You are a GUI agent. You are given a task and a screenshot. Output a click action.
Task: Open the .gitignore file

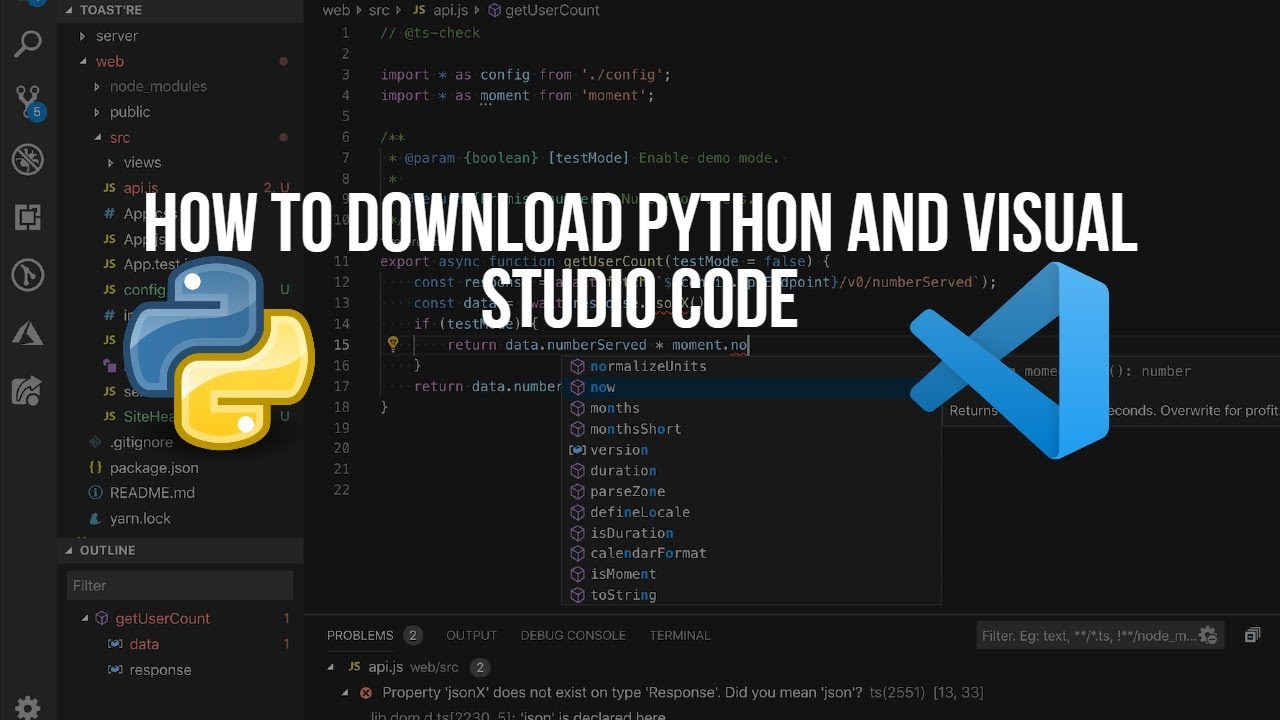(x=141, y=442)
